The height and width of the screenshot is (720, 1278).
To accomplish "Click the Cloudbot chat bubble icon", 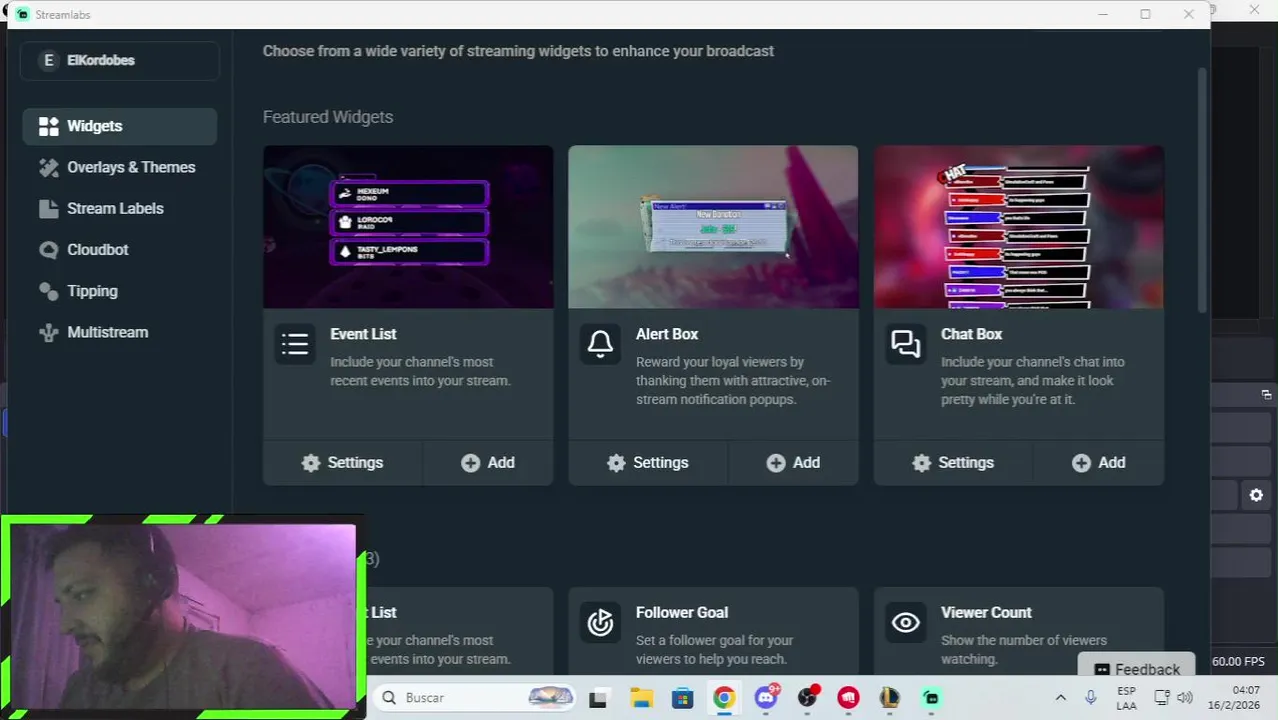I will pyautogui.click(x=49, y=250).
